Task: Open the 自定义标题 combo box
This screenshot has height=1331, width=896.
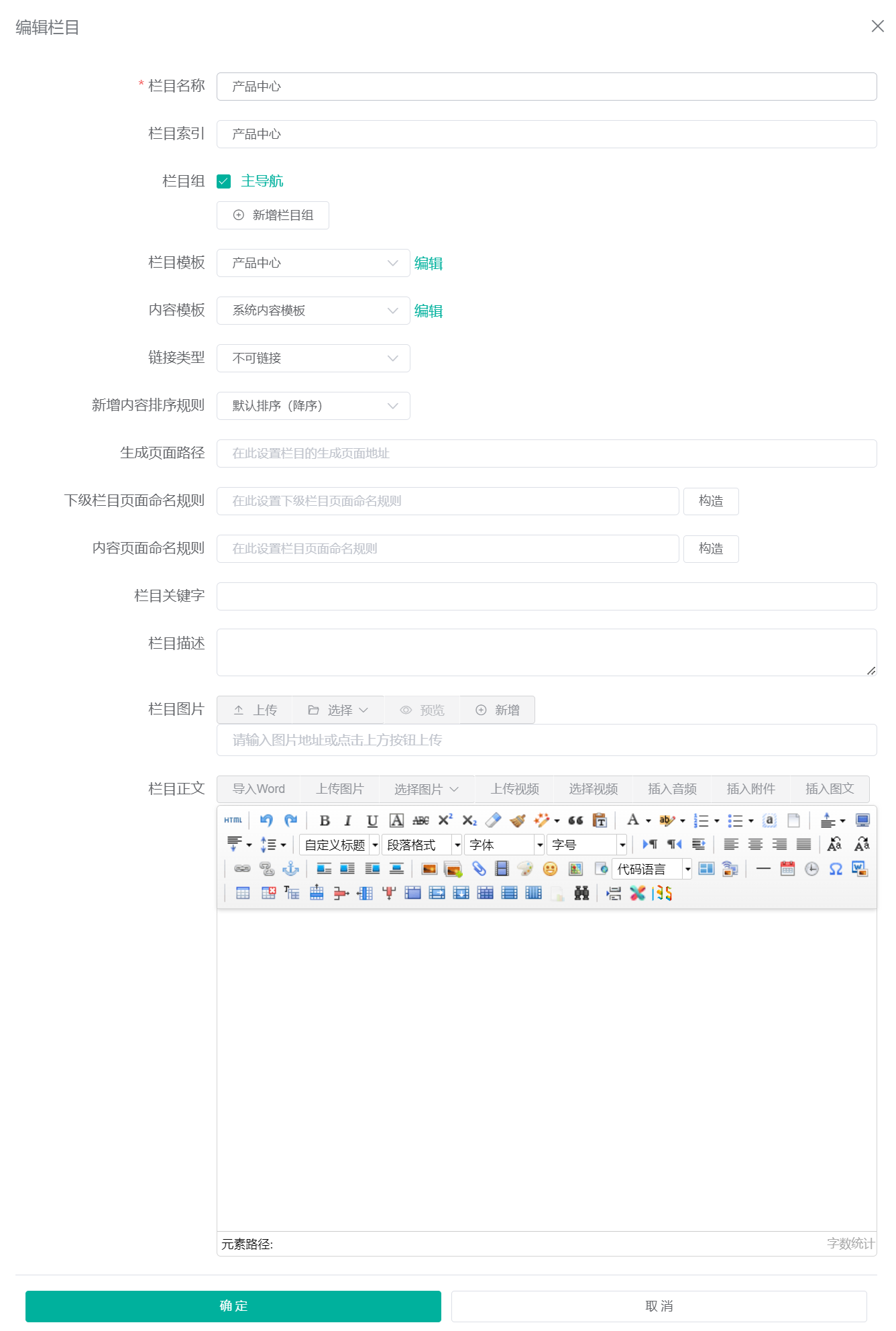Action: [339, 845]
